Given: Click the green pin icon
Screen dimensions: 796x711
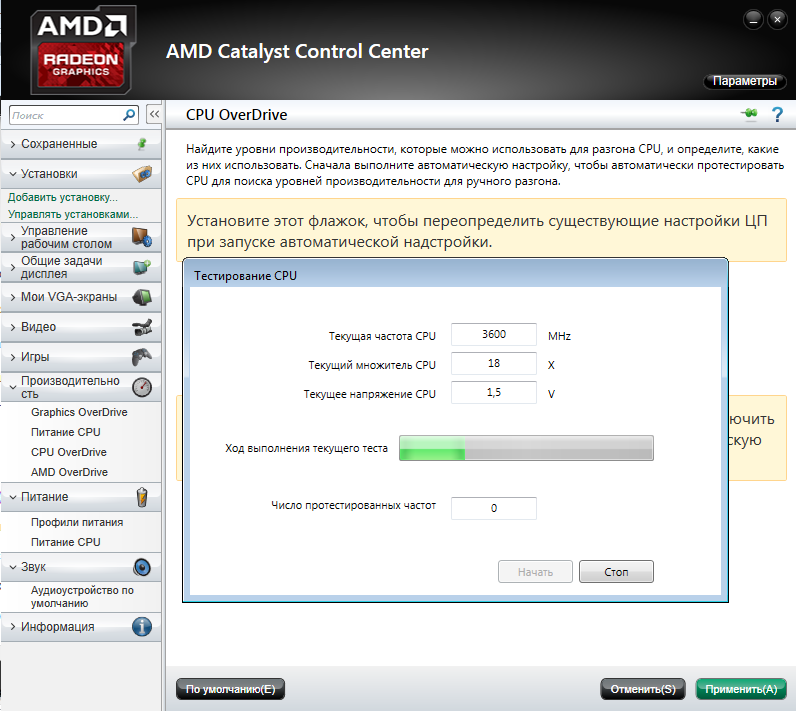Looking at the screenshot, I should tap(748, 115).
